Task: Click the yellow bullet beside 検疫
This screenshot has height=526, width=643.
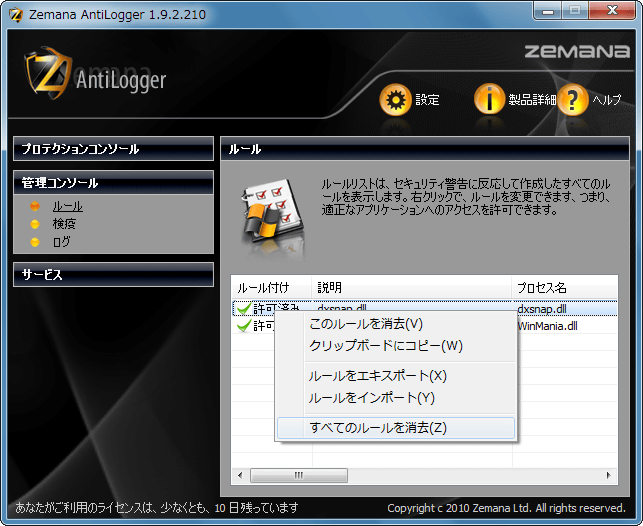Action: click(x=35, y=224)
